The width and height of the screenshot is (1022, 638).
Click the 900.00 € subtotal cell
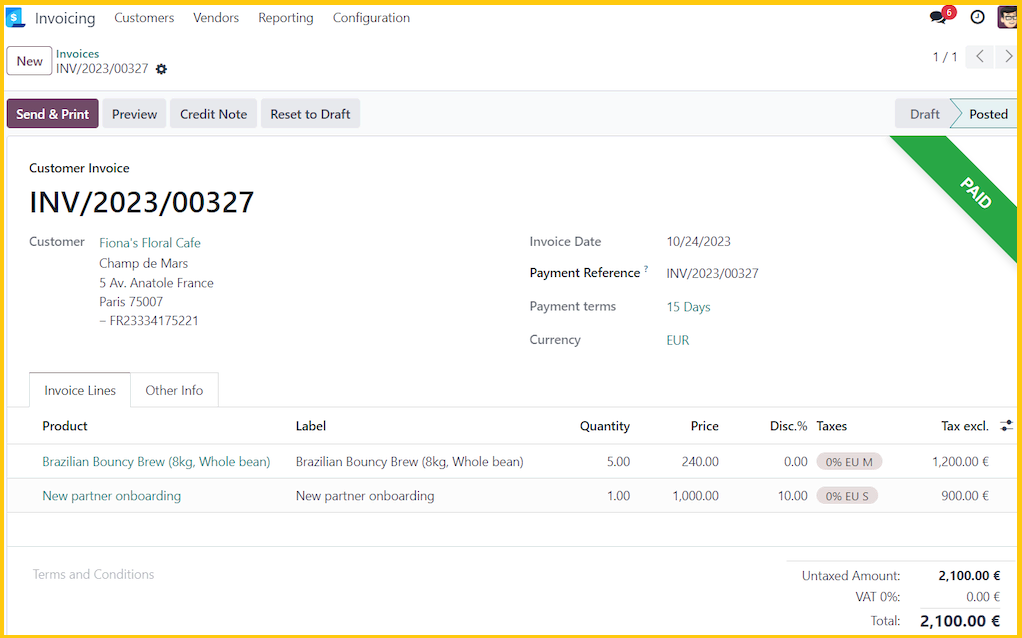965,496
